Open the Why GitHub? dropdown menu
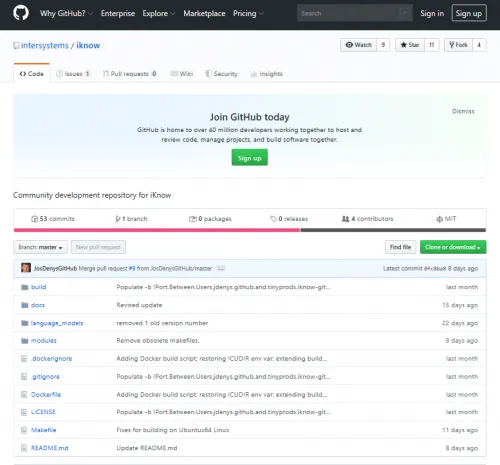 click(66, 13)
